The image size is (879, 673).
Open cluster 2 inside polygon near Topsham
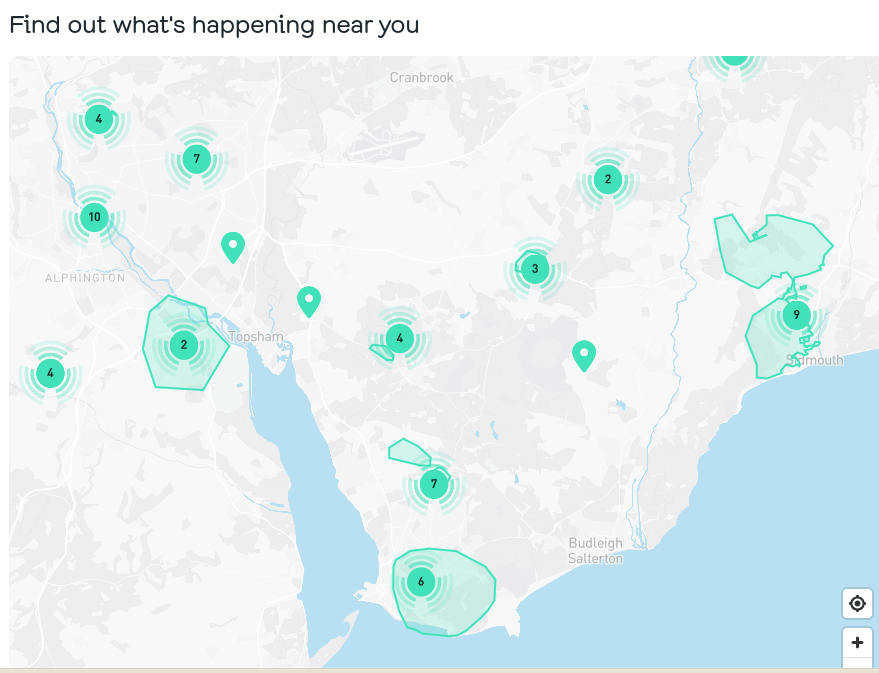point(184,346)
